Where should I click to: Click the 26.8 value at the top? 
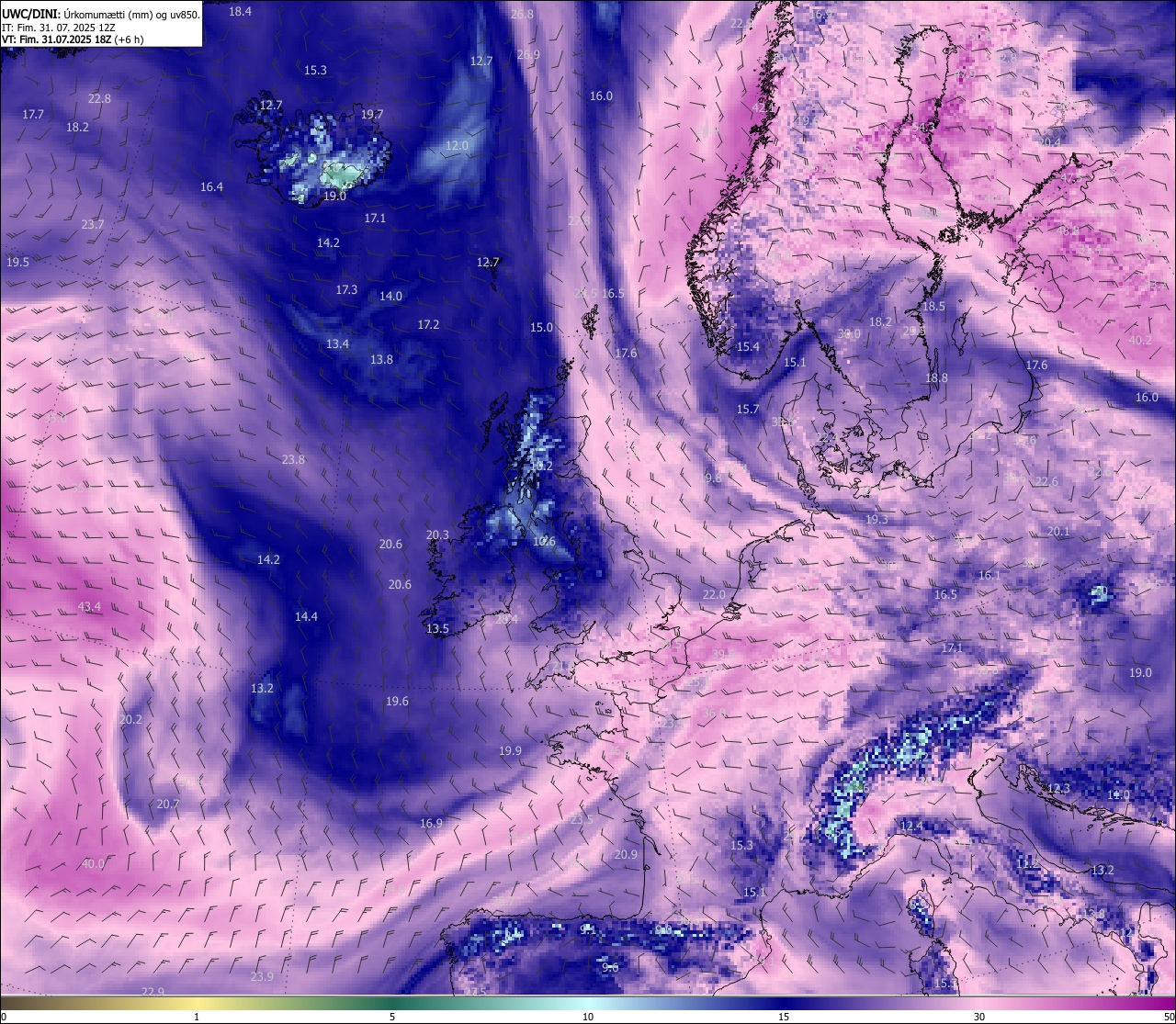click(x=522, y=14)
